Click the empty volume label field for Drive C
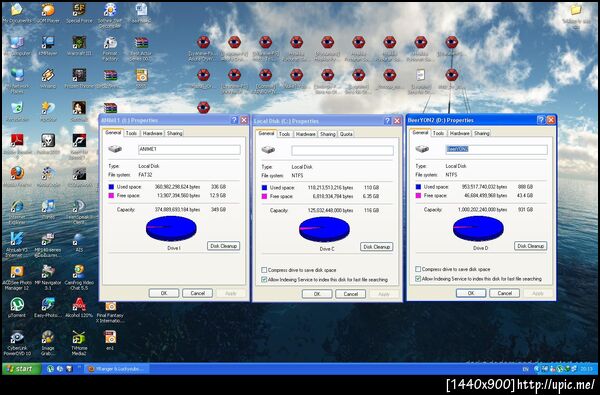The image size is (600, 395). point(342,150)
